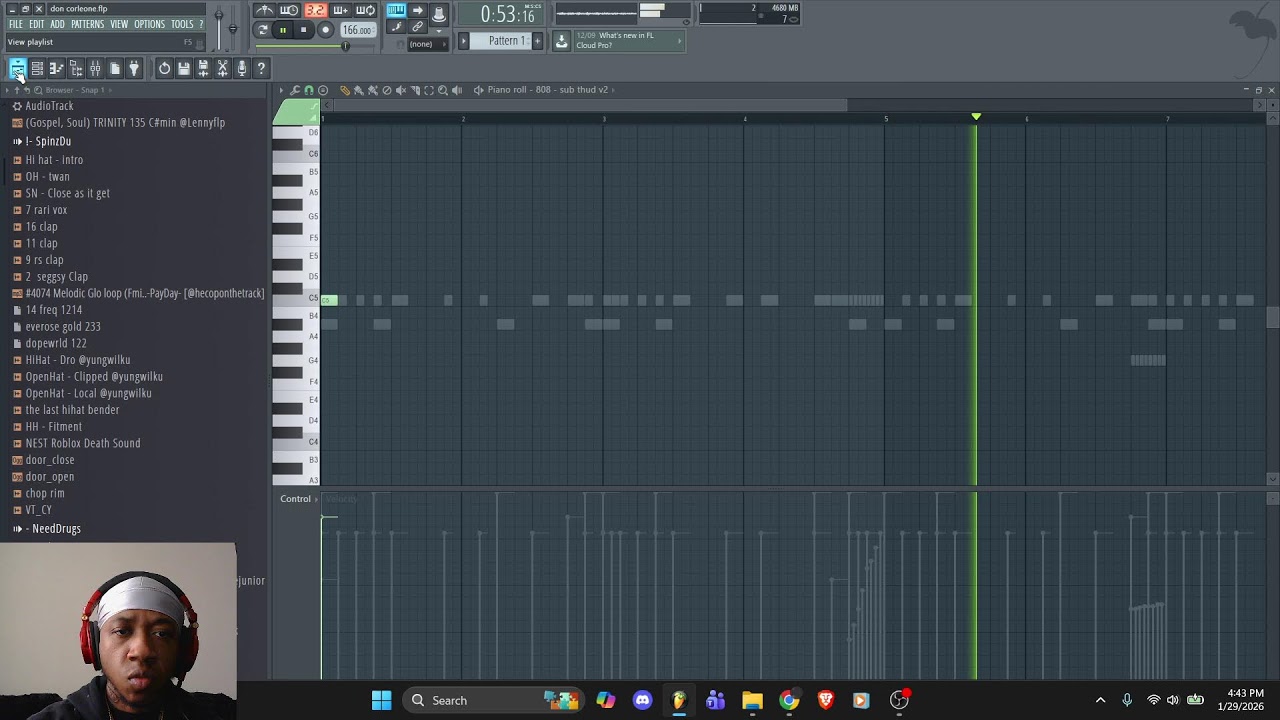Toggle loop recording button

(365, 10)
